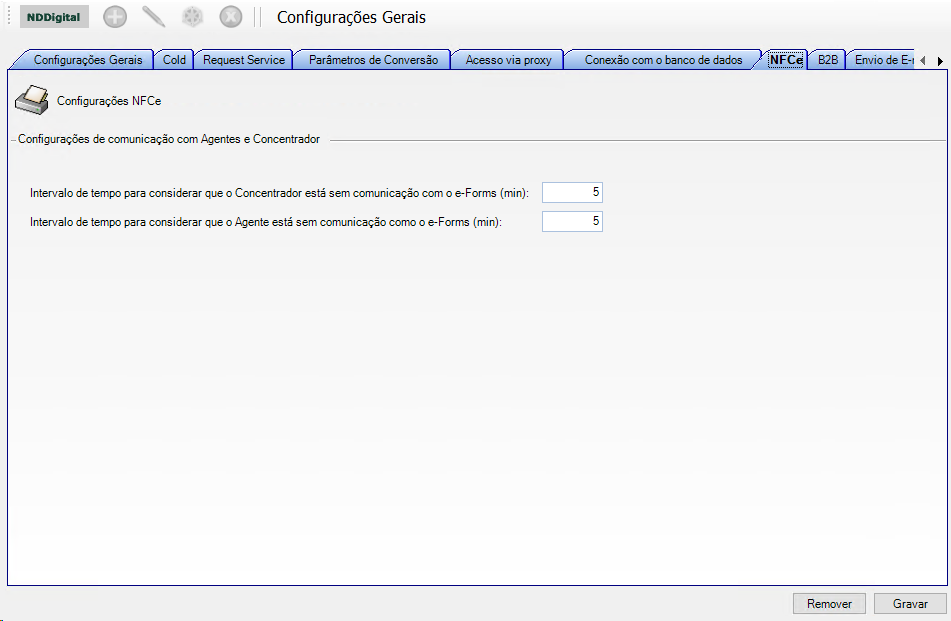Click the add (plus) toolbar icon

(x=115, y=17)
